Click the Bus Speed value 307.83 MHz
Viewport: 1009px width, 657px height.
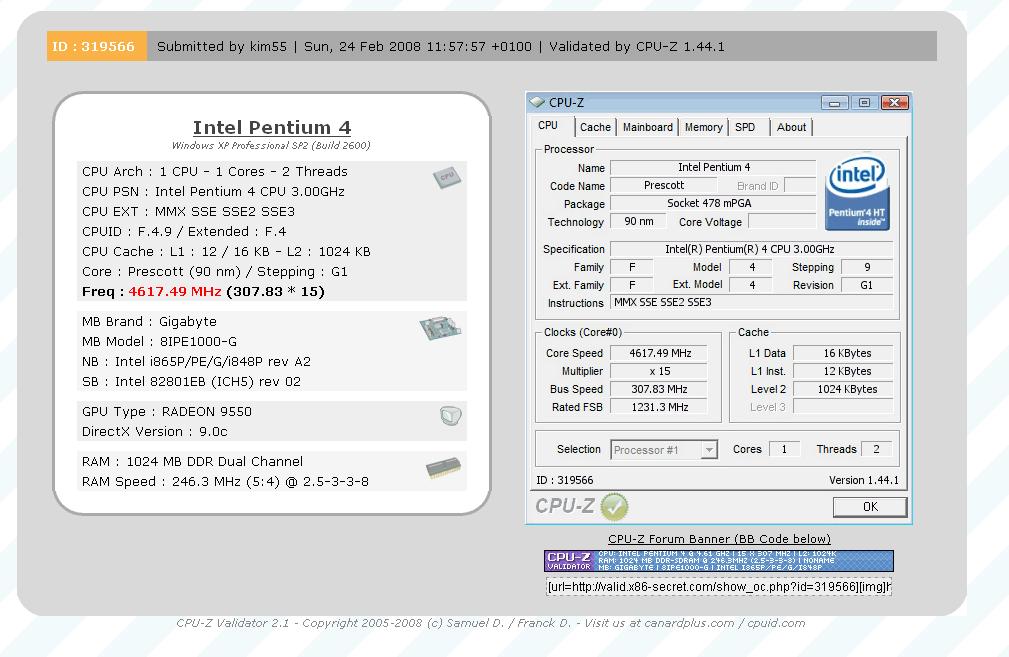tap(659, 389)
